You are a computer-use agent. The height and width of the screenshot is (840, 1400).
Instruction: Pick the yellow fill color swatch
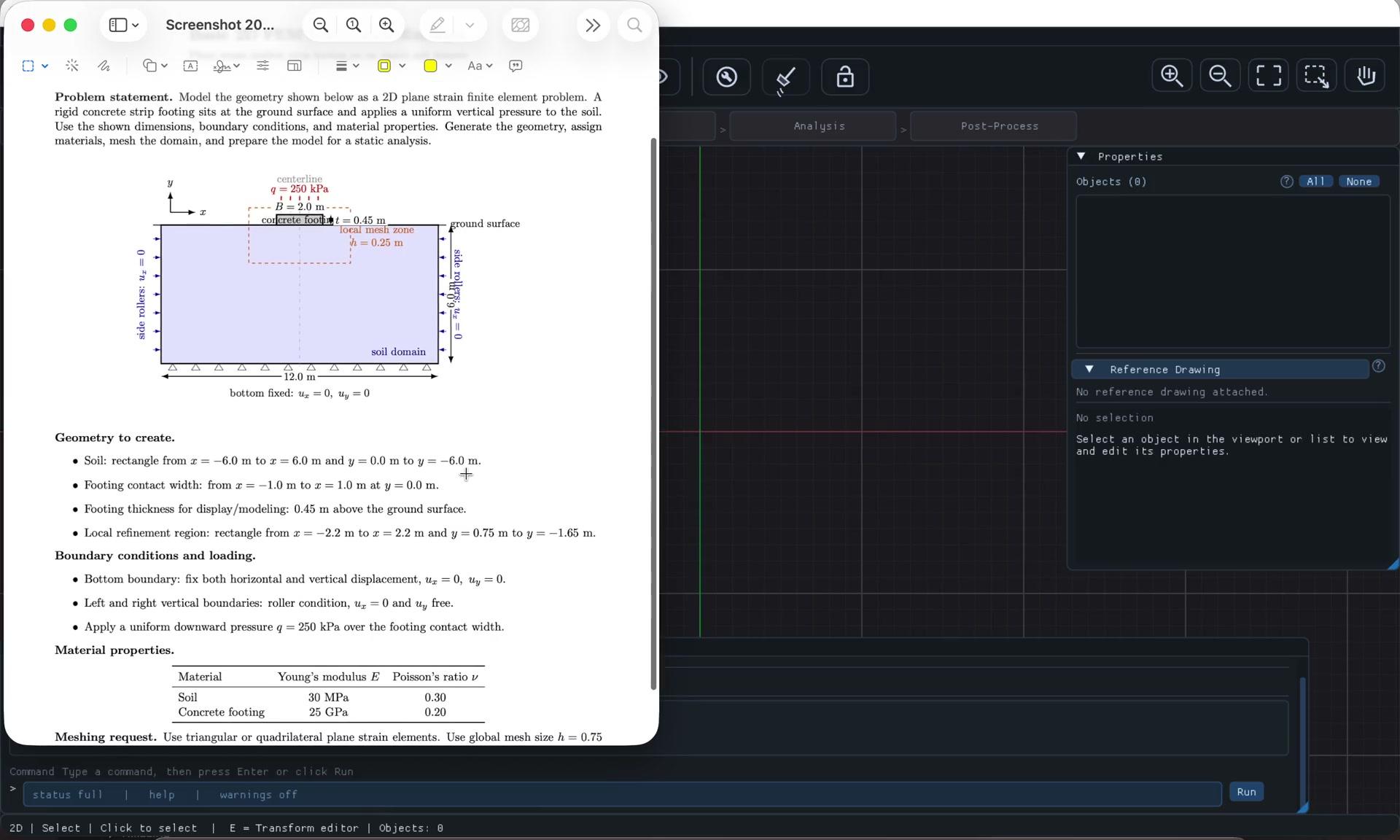[430, 66]
